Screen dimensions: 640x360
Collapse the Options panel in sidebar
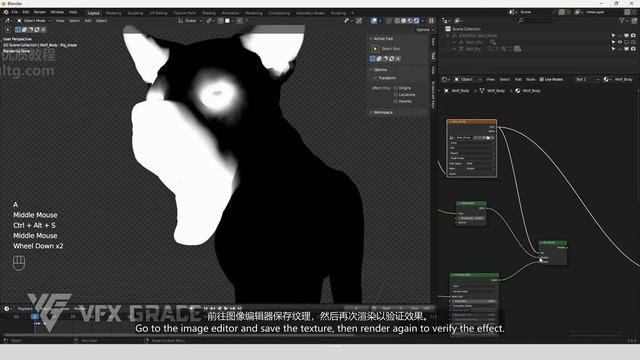click(x=371, y=70)
